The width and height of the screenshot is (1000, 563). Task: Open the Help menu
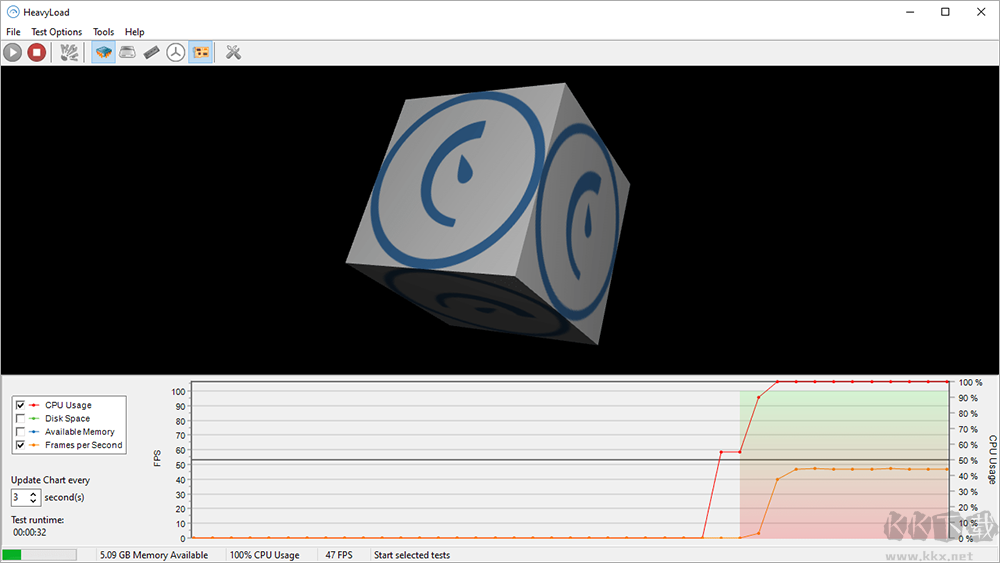coord(135,32)
